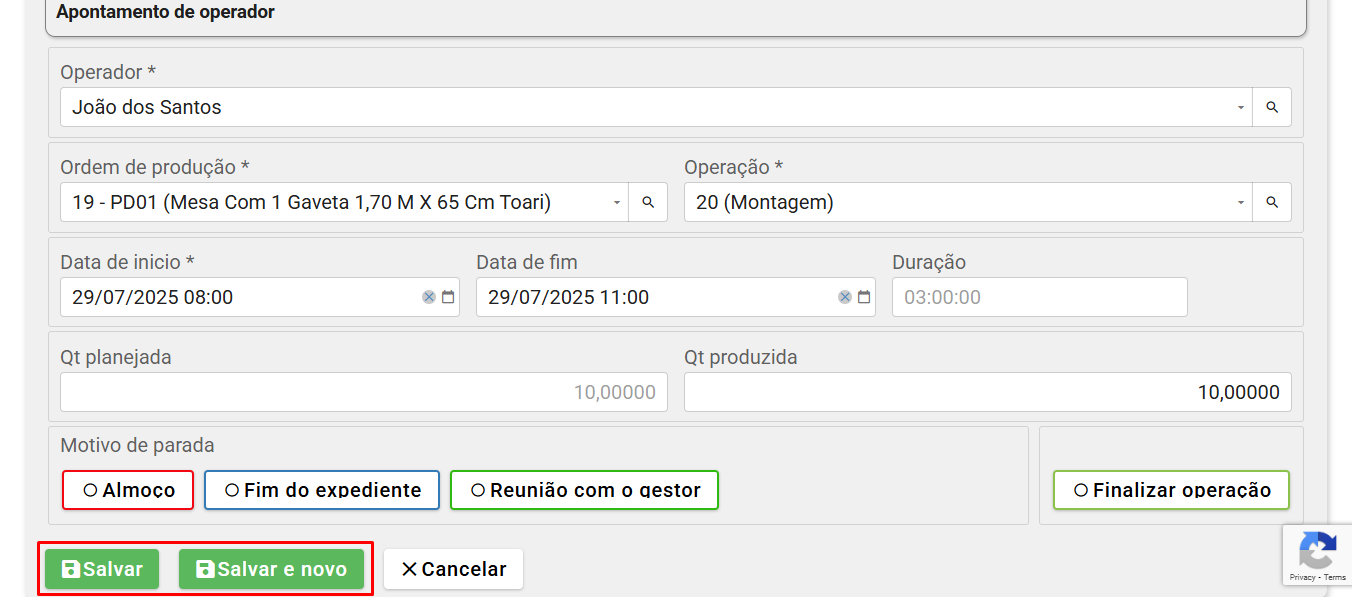Screen dimensions: 1352x597
Task: Clear the Data de inicio value
Action: [x=429, y=297]
